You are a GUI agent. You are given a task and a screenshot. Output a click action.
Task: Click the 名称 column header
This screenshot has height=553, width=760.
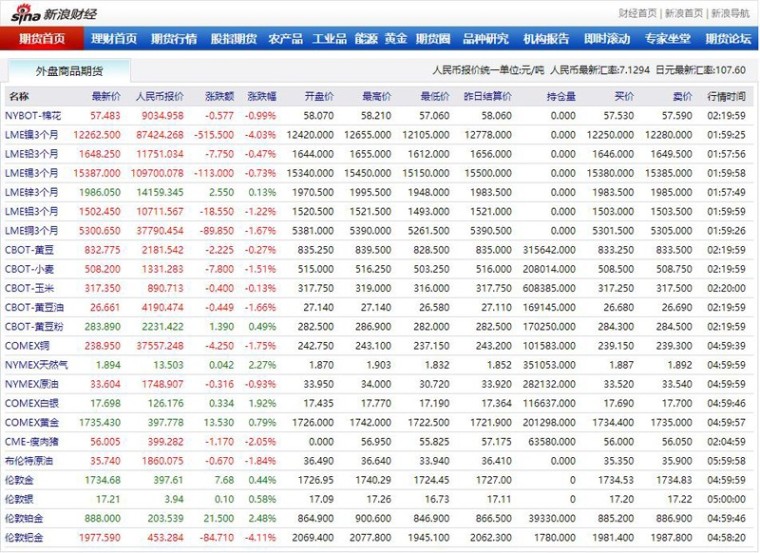pyautogui.click(x=19, y=96)
